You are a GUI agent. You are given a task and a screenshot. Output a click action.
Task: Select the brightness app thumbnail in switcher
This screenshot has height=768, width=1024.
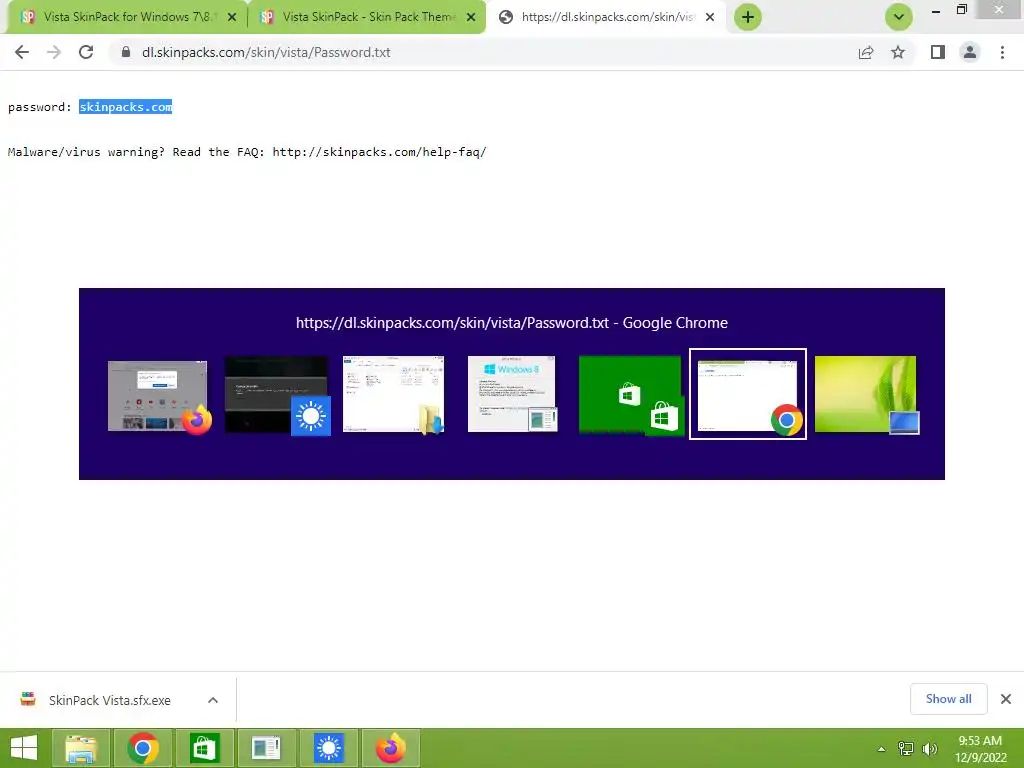[x=277, y=394]
